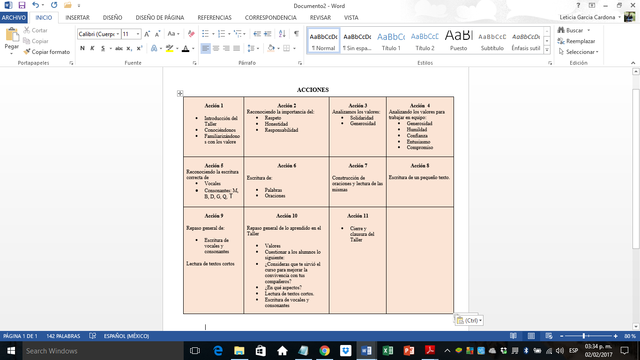Decrease paragraph indent
The width and height of the screenshot is (640, 360).
pyautogui.click(x=257, y=34)
